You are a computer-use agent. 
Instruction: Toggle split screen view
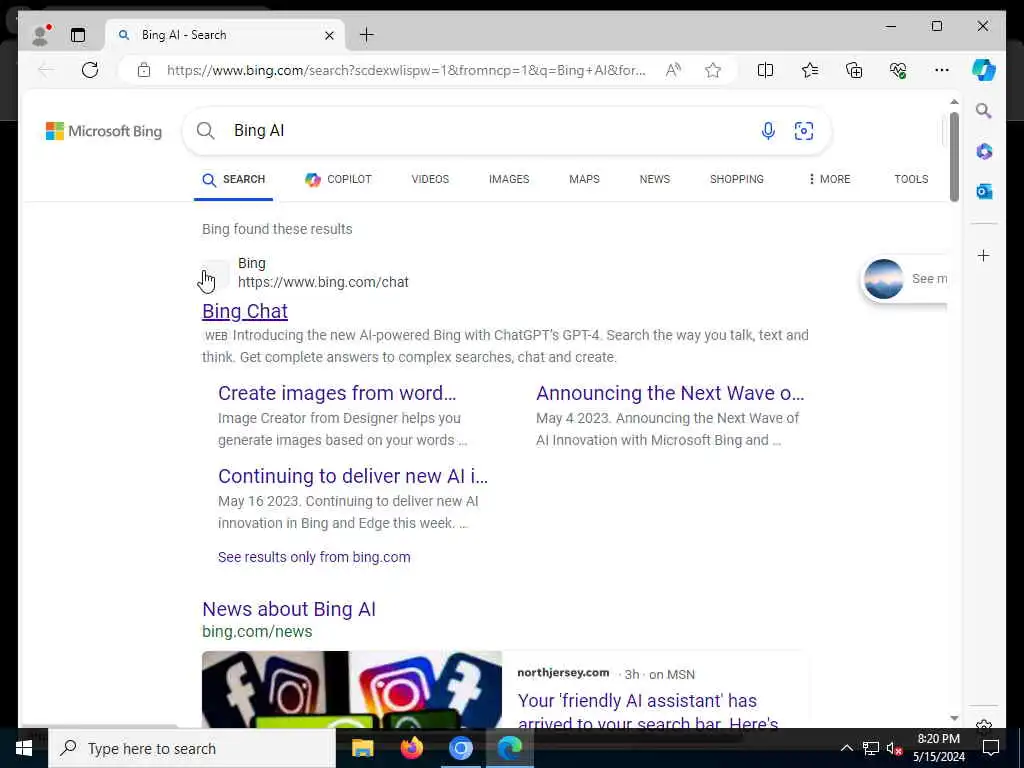click(765, 70)
